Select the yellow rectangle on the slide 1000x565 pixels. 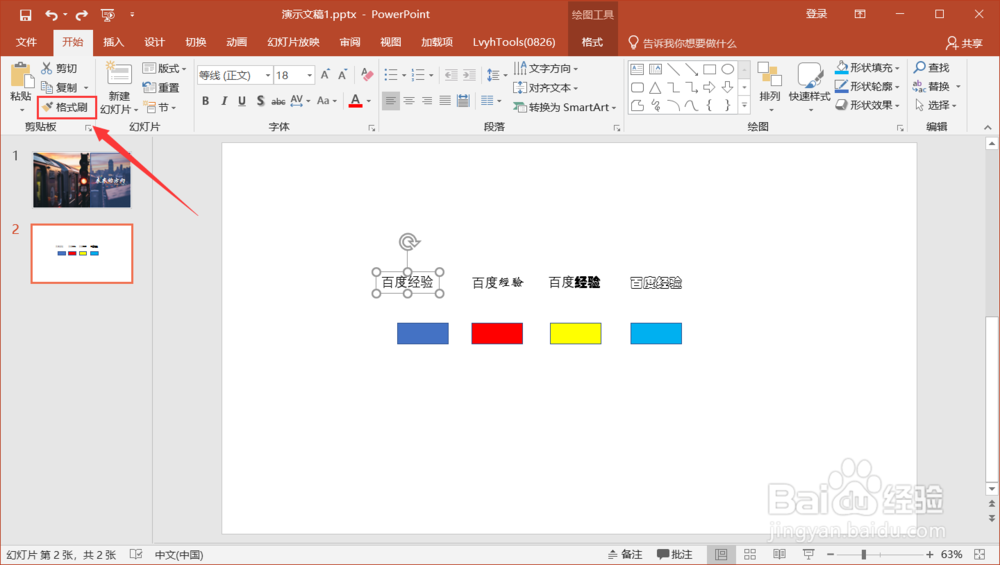coord(575,334)
